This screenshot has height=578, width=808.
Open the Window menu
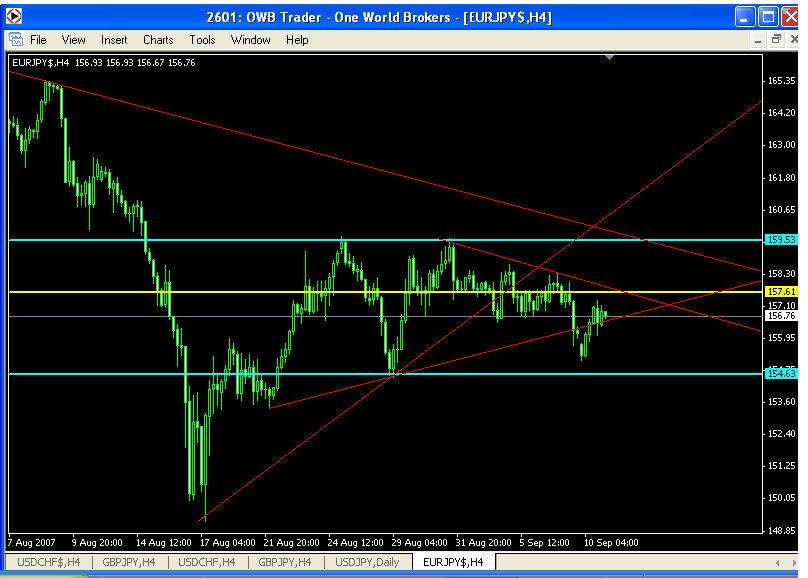[x=250, y=40]
